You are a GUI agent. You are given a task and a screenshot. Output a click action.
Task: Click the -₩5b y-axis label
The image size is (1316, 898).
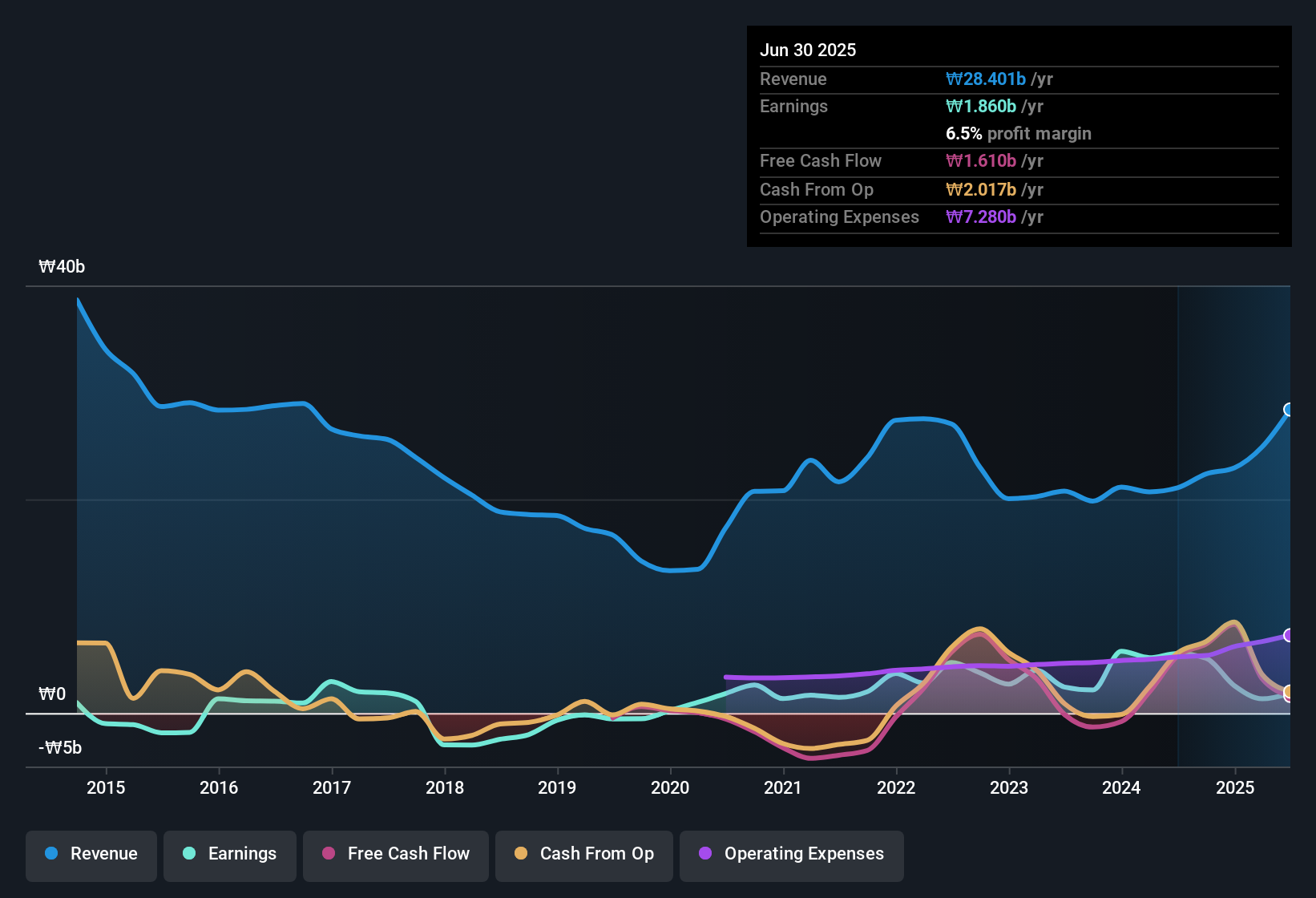coord(60,748)
